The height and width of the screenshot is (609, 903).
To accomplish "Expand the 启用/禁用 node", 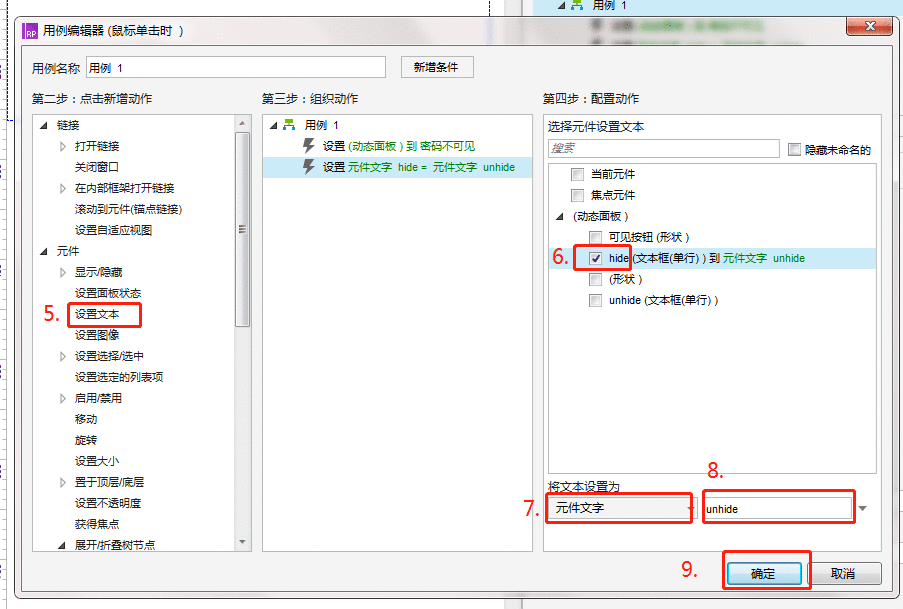I will (x=63, y=398).
